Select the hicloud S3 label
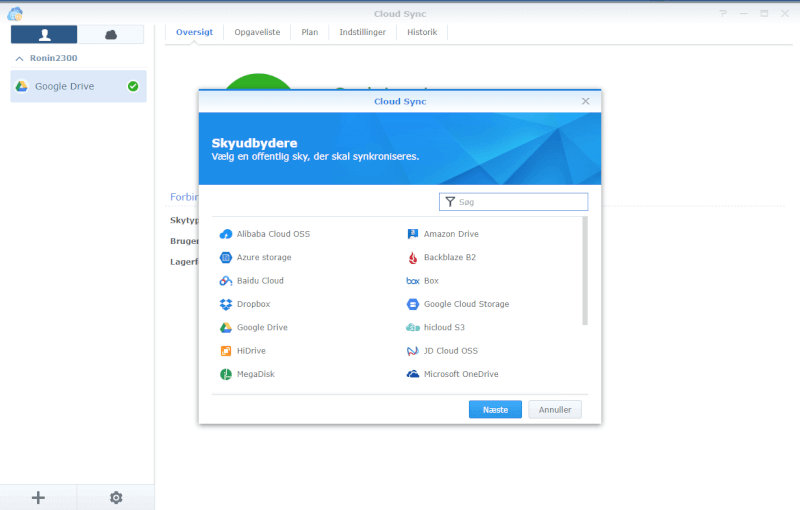The image size is (800, 510). [444, 327]
